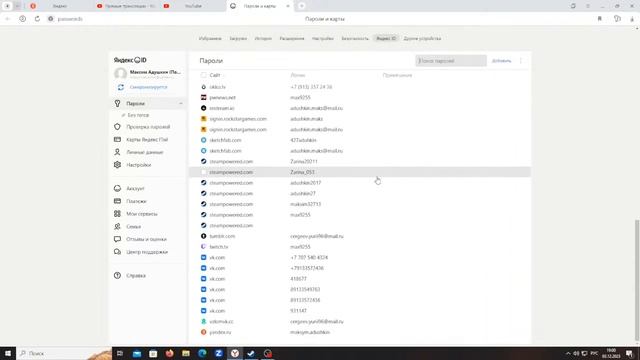Select the Без тегов filter

click(138, 115)
